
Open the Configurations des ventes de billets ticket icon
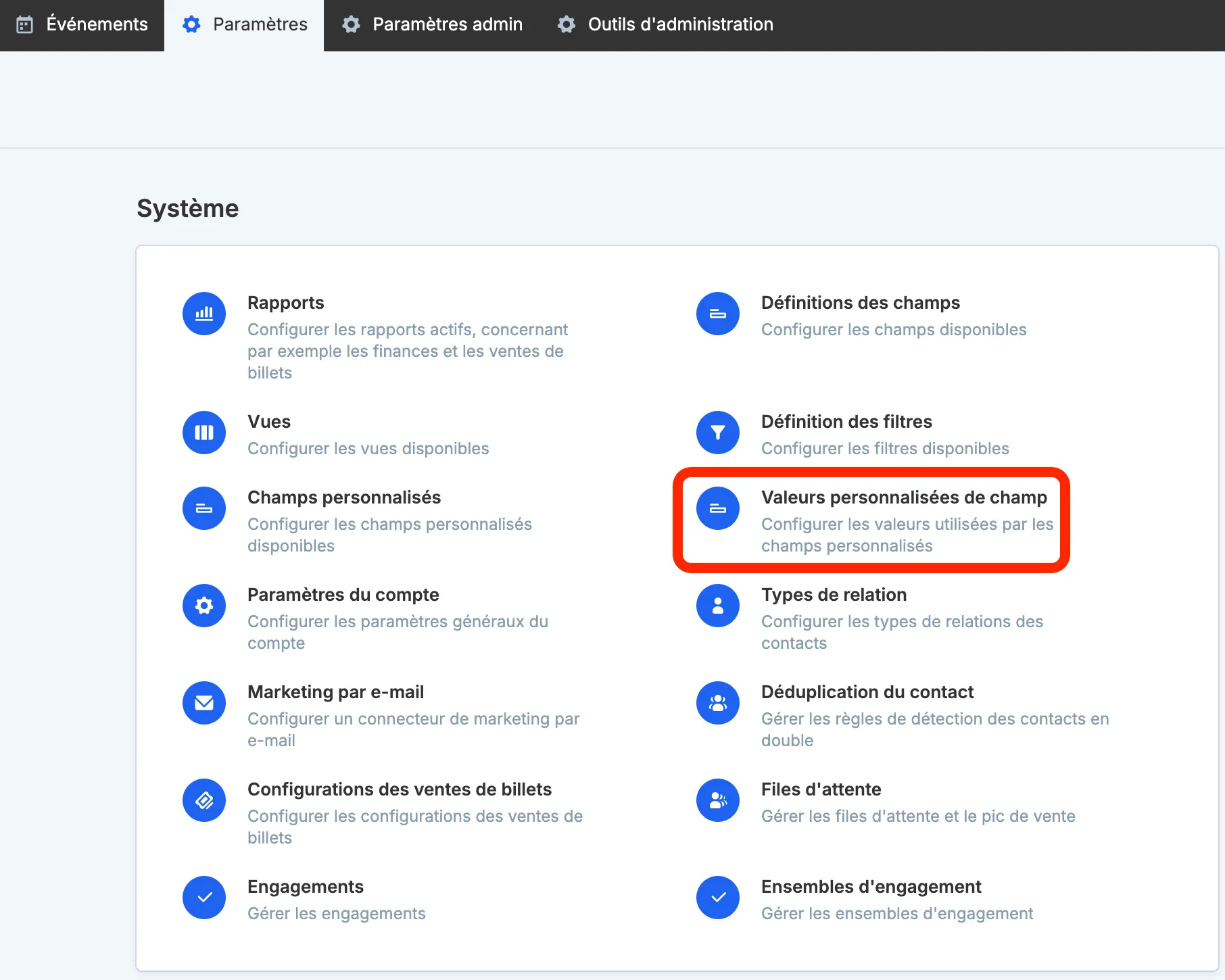[x=204, y=800]
